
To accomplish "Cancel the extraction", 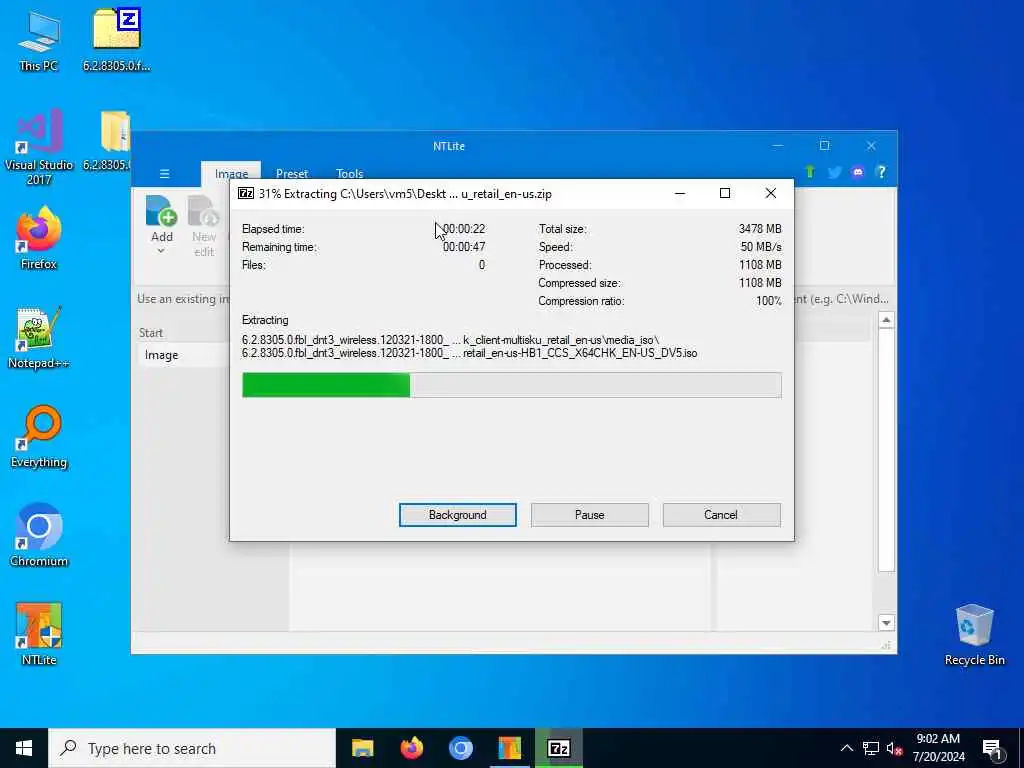I will 721,515.
